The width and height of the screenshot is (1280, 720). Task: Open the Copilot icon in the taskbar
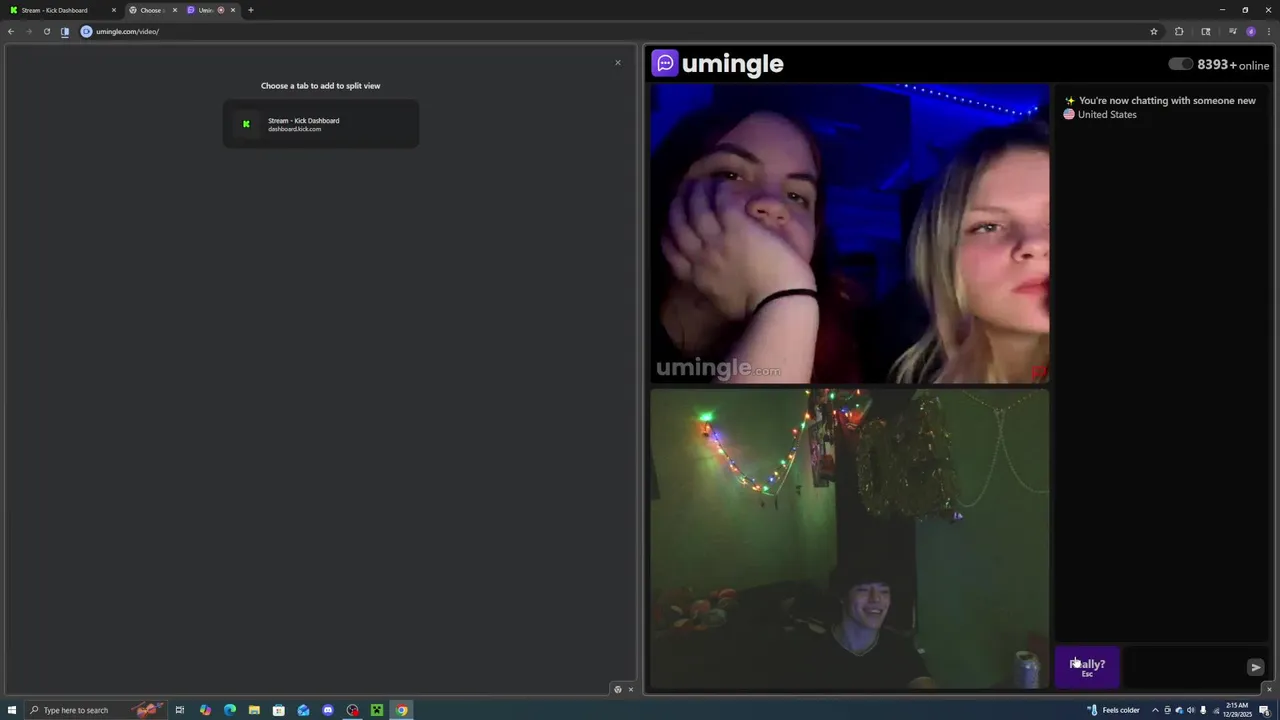pyautogui.click(x=205, y=710)
